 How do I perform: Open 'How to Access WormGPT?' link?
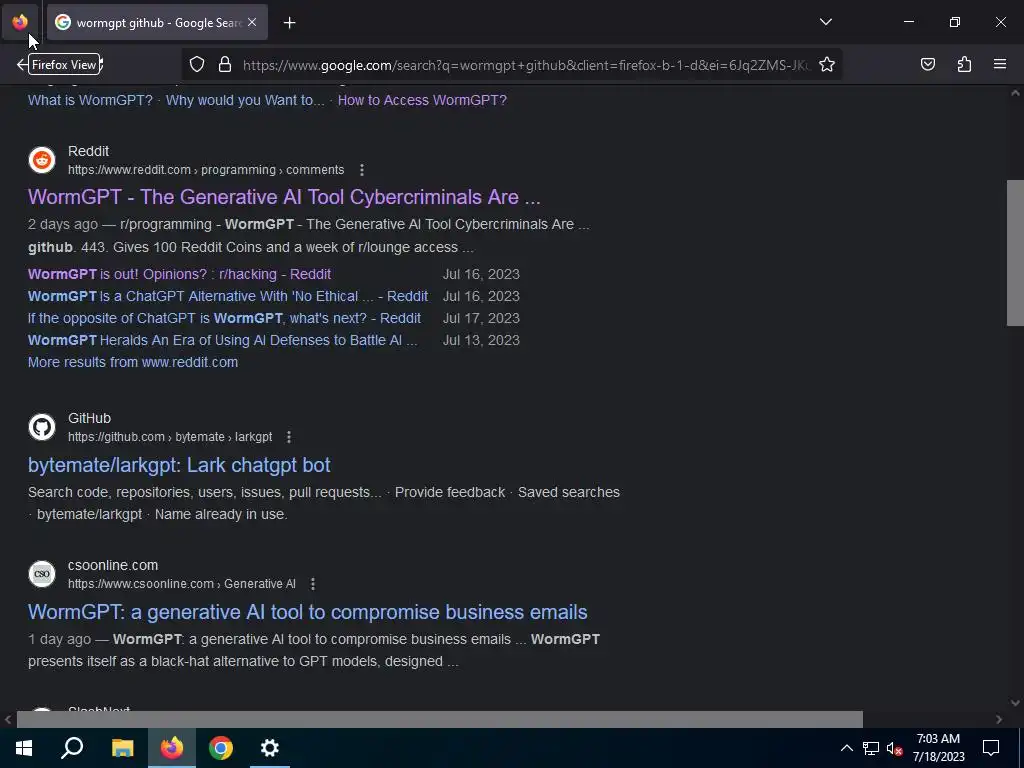click(422, 101)
